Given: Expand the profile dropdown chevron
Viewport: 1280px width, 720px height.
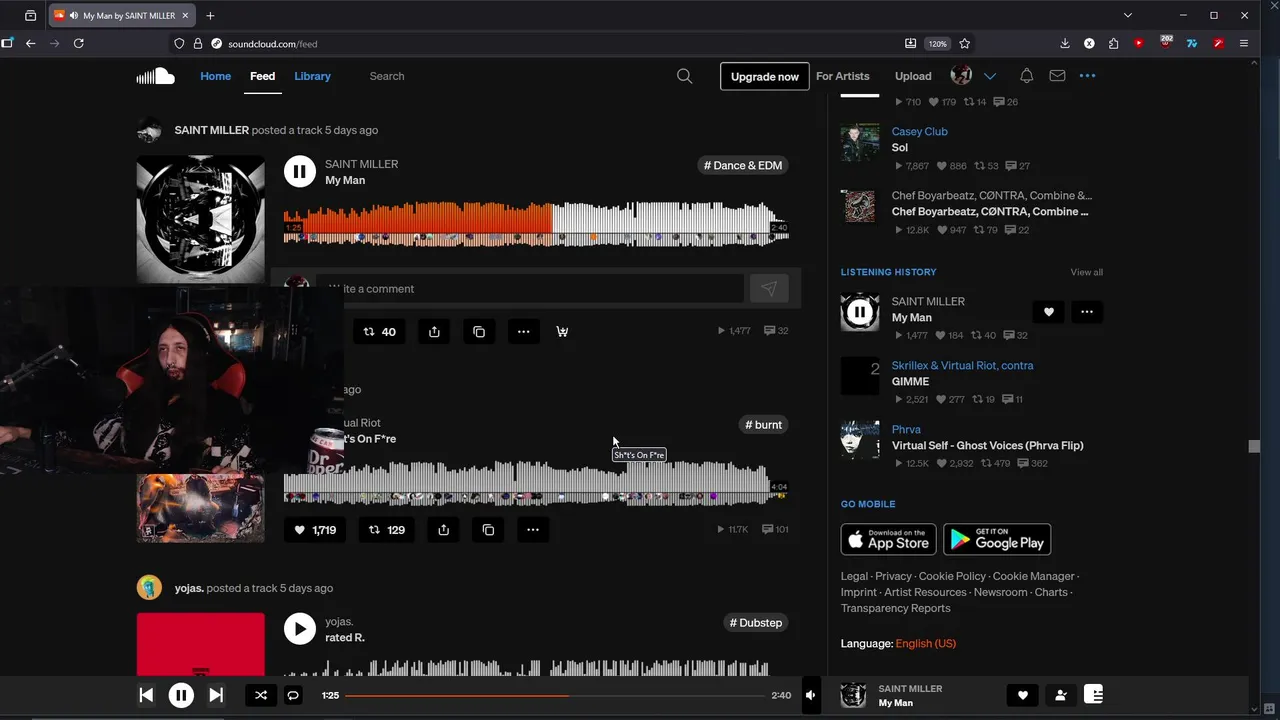Looking at the screenshot, I should tap(990, 76).
